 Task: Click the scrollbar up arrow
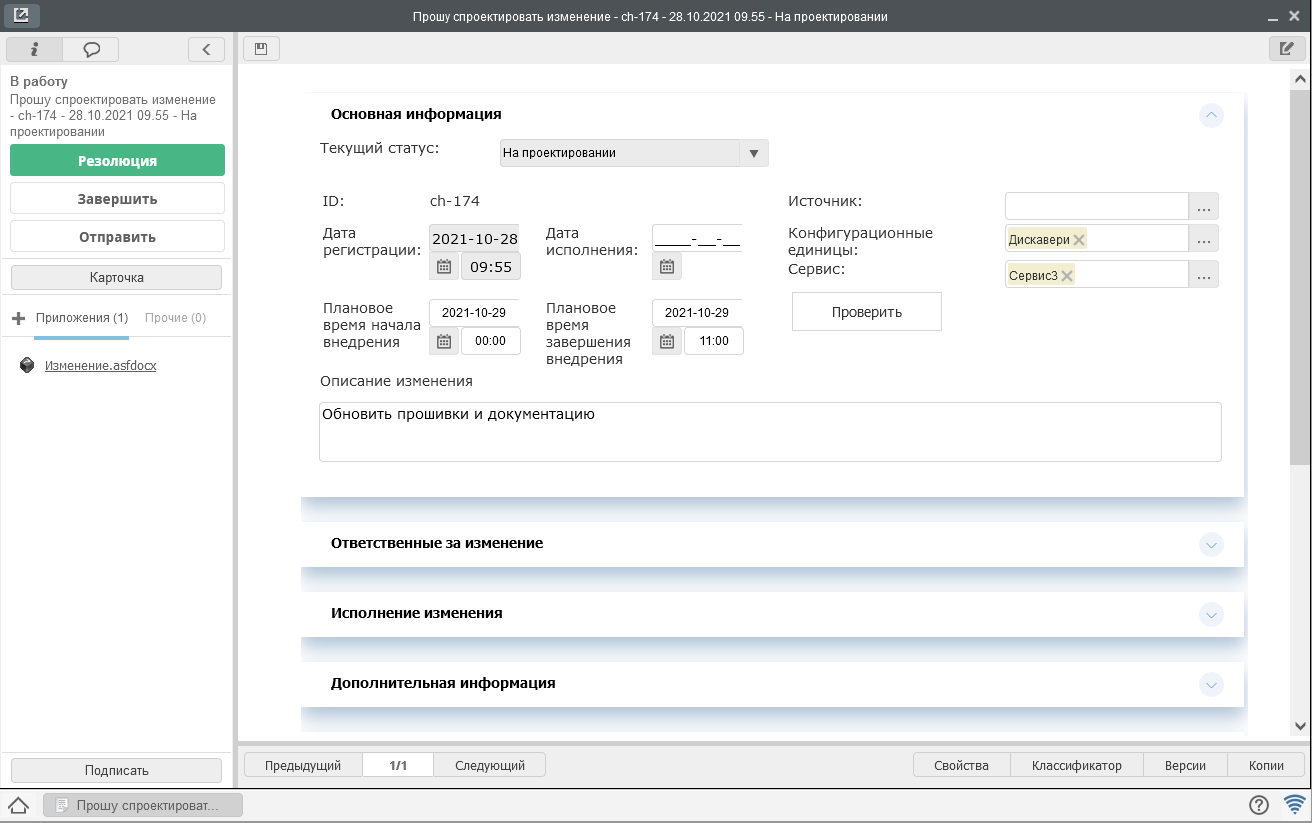point(1300,78)
